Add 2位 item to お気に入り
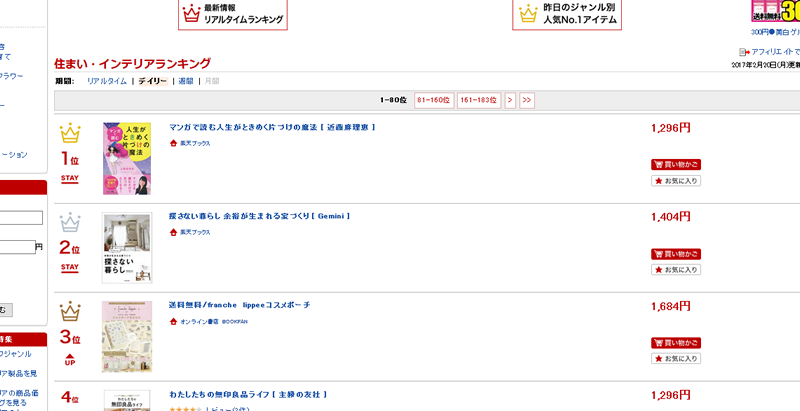This screenshot has height=411, width=800. point(676,270)
